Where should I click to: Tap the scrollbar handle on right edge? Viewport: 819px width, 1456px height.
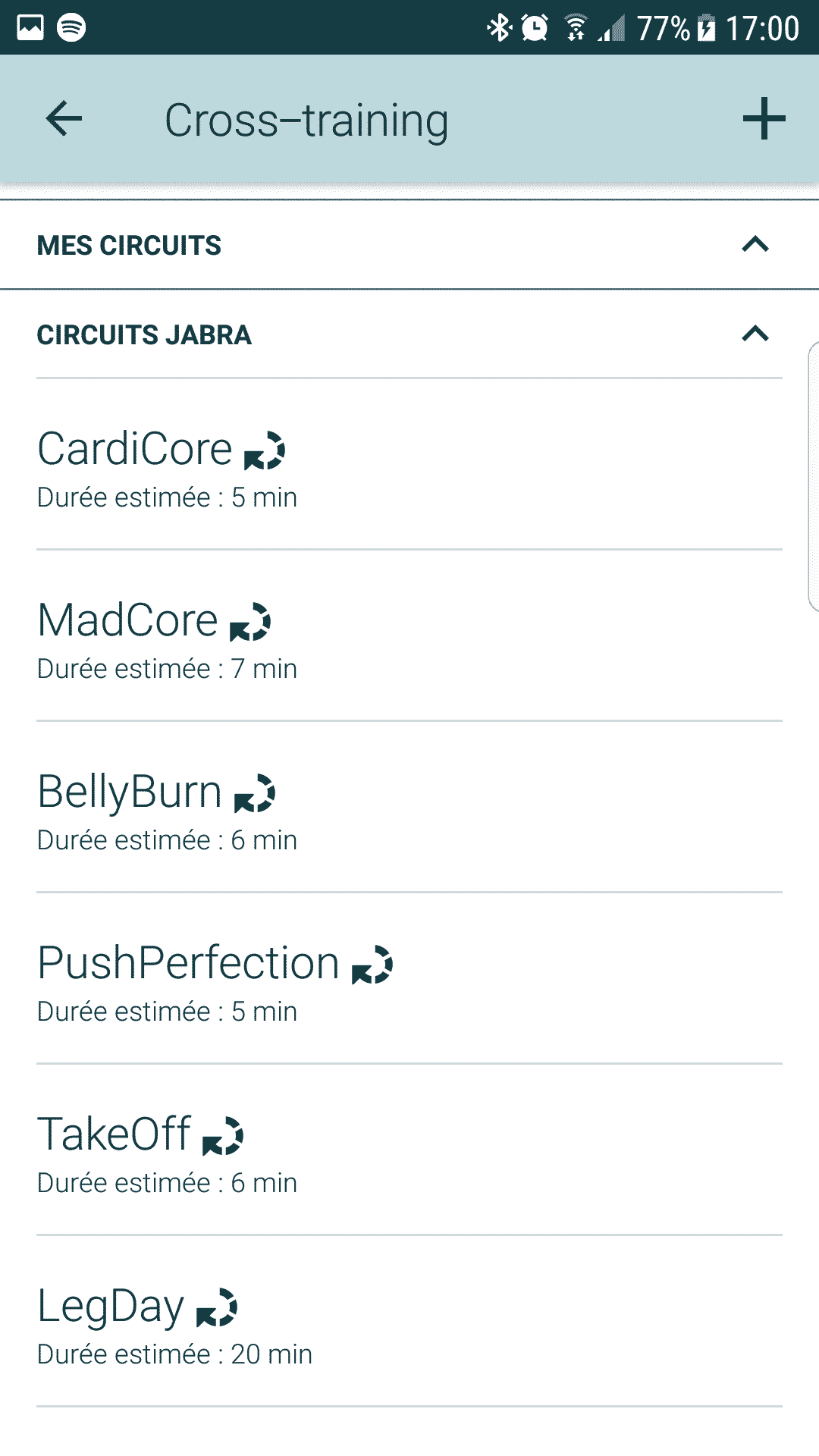point(814,475)
